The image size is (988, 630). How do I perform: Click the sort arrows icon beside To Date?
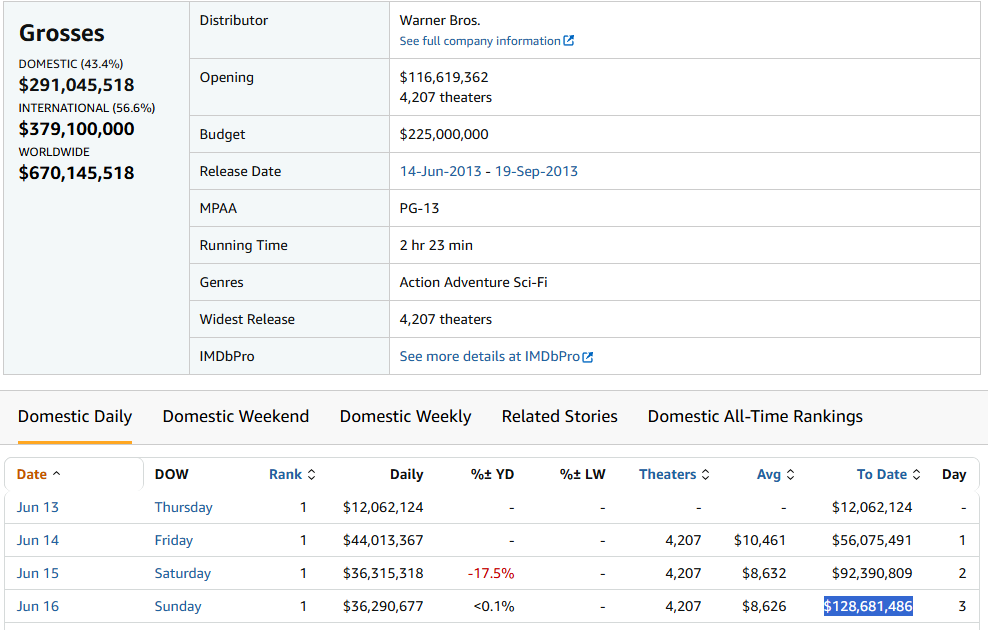point(917,475)
